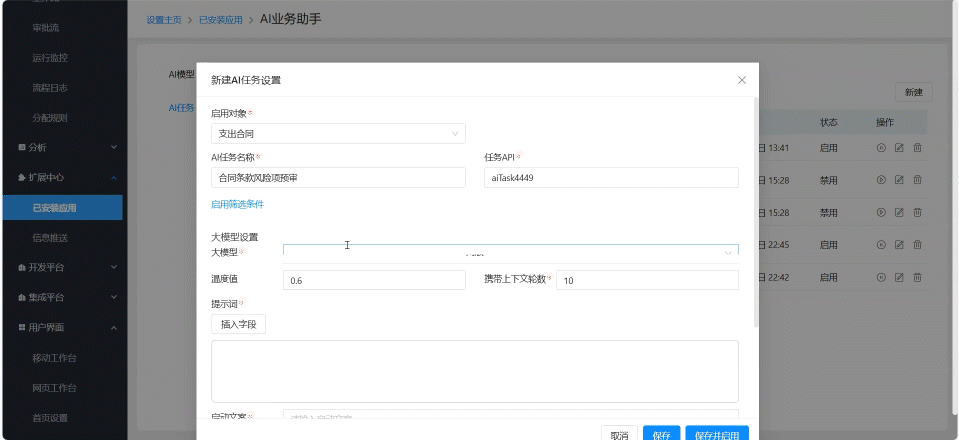Image resolution: width=959 pixels, height=440 pixels.
Task: Click the 启用筛选条件 link
Action: 237,204
